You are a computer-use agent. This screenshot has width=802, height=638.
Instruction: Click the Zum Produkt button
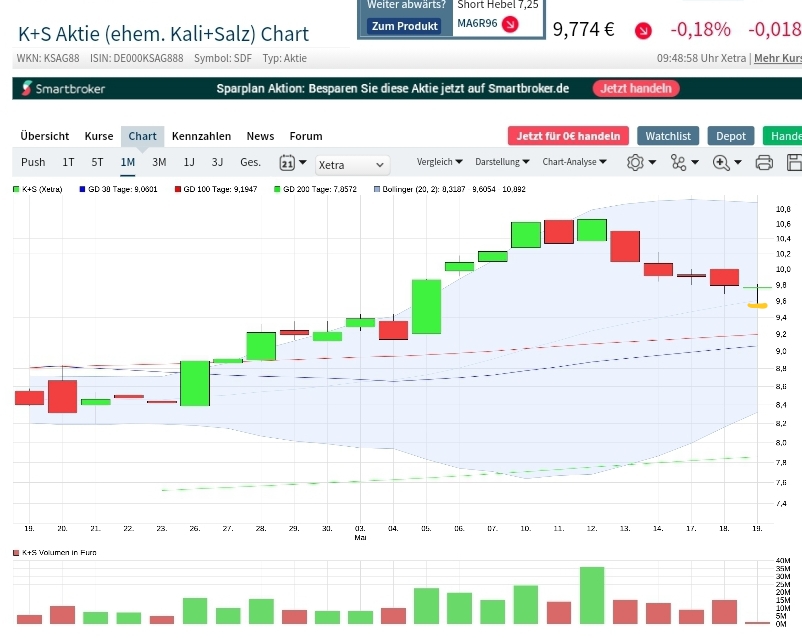[x=405, y=26]
